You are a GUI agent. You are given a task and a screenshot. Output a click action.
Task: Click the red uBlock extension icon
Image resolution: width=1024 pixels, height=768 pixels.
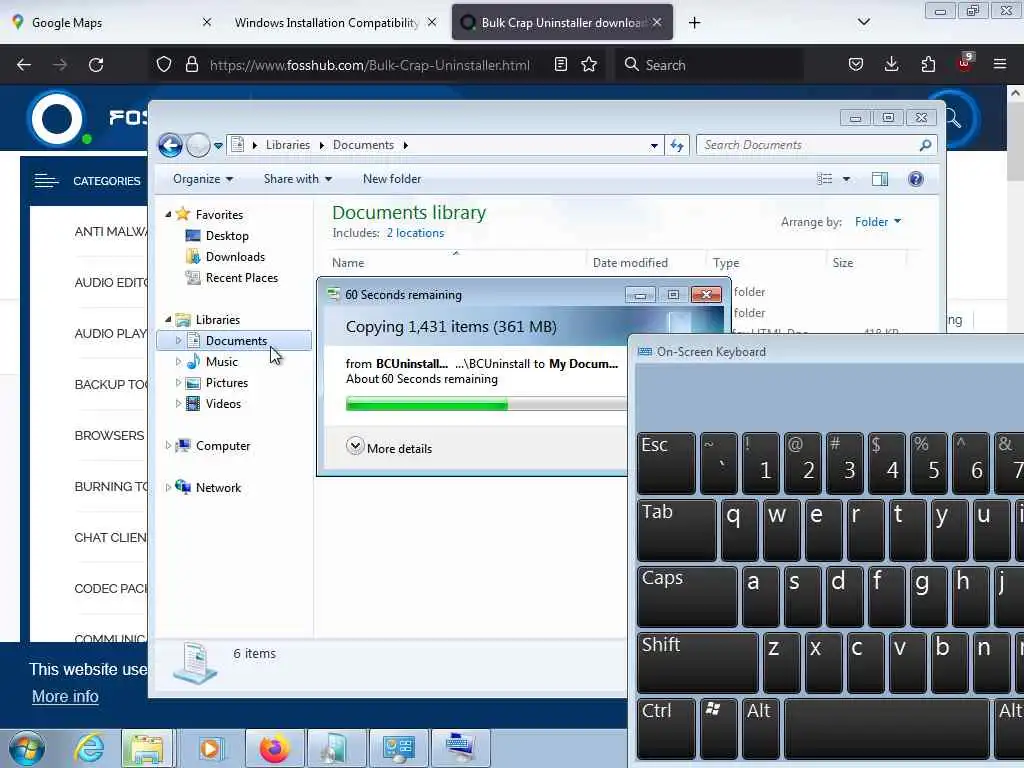[x=965, y=63]
